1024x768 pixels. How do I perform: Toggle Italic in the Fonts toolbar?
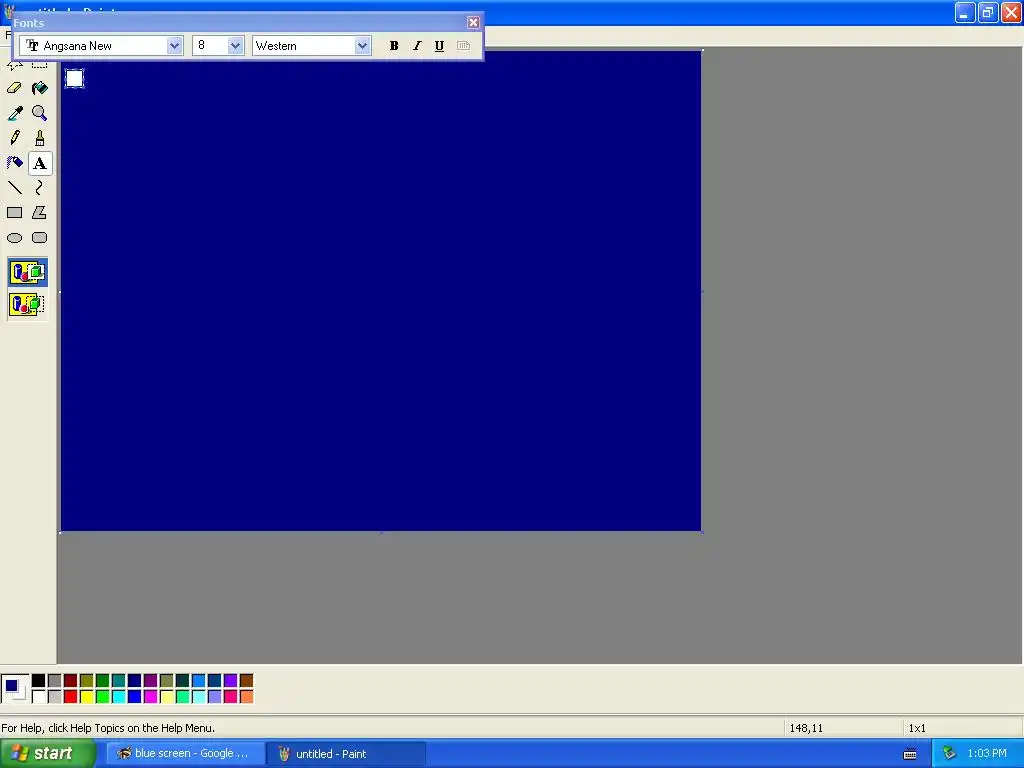tap(417, 46)
